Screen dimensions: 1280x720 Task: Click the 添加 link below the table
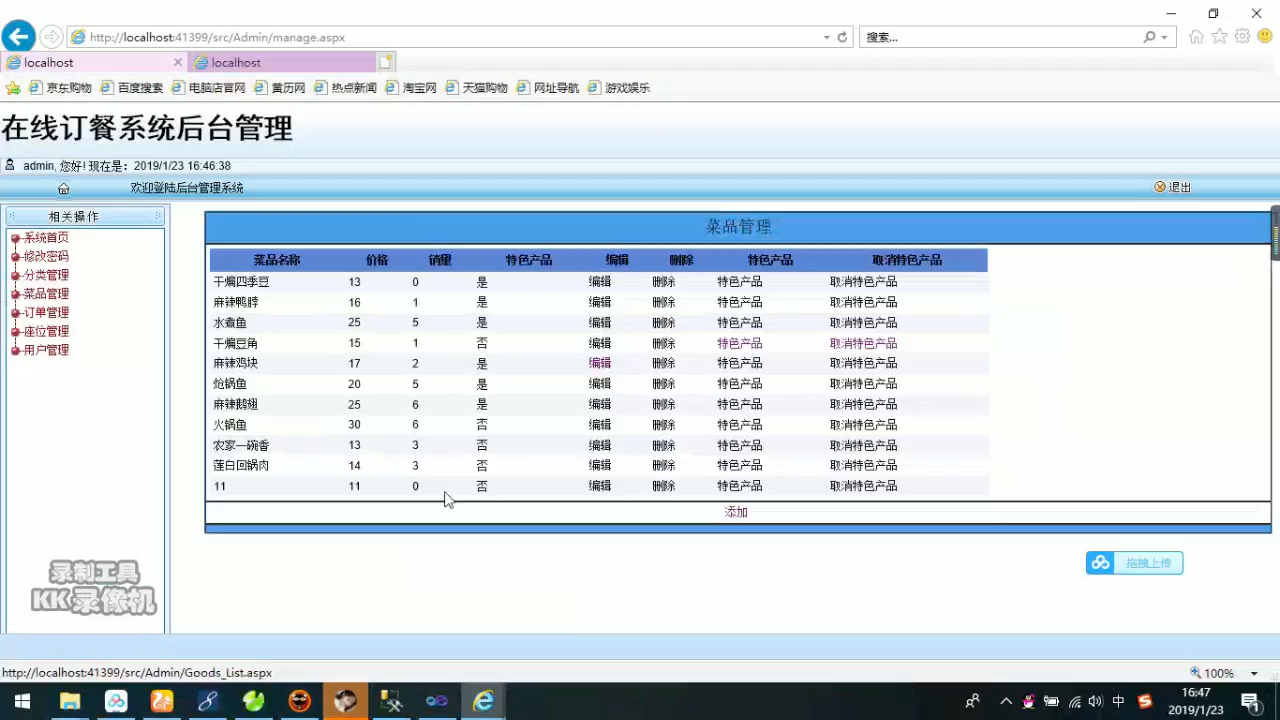click(x=736, y=512)
